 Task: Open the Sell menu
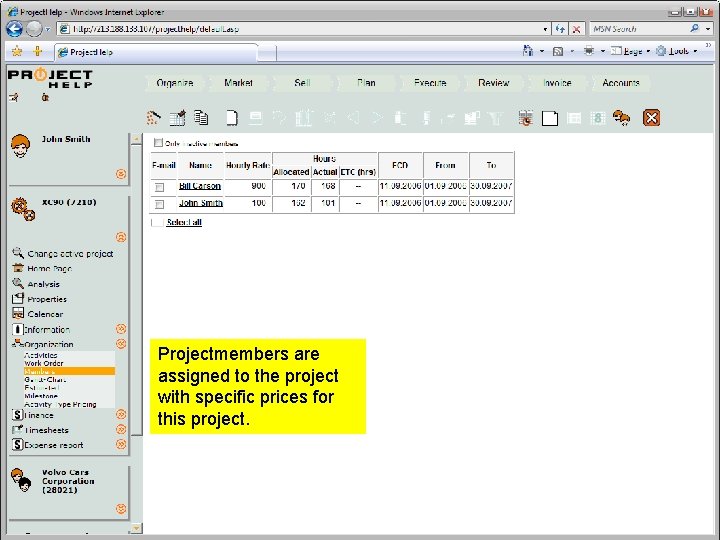tap(302, 83)
